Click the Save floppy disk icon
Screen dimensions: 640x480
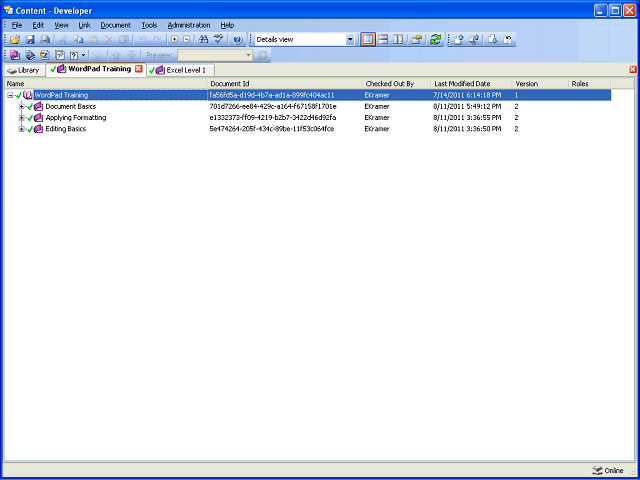[x=30, y=40]
